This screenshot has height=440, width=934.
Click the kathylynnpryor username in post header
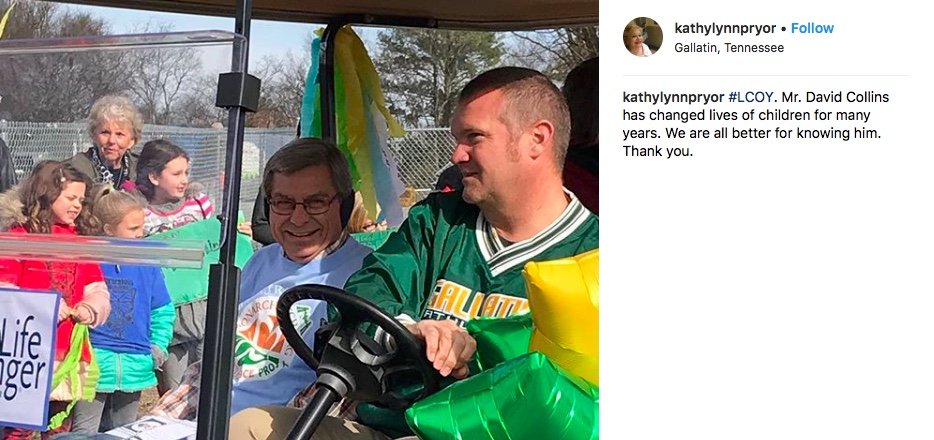coord(725,28)
